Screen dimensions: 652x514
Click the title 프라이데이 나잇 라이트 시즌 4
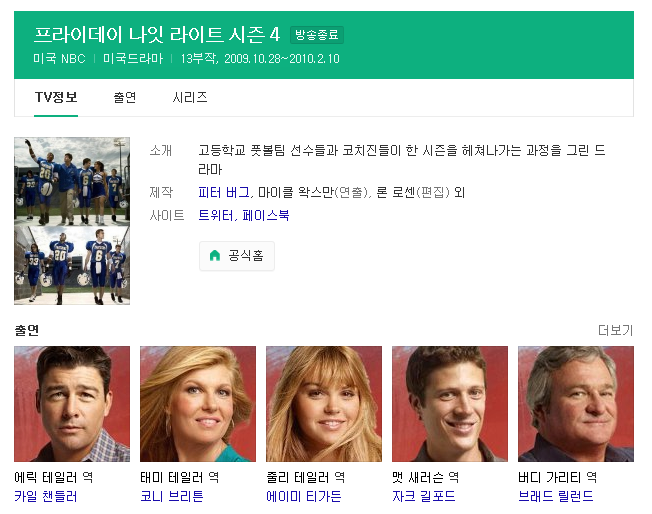[x=157, y=35]
